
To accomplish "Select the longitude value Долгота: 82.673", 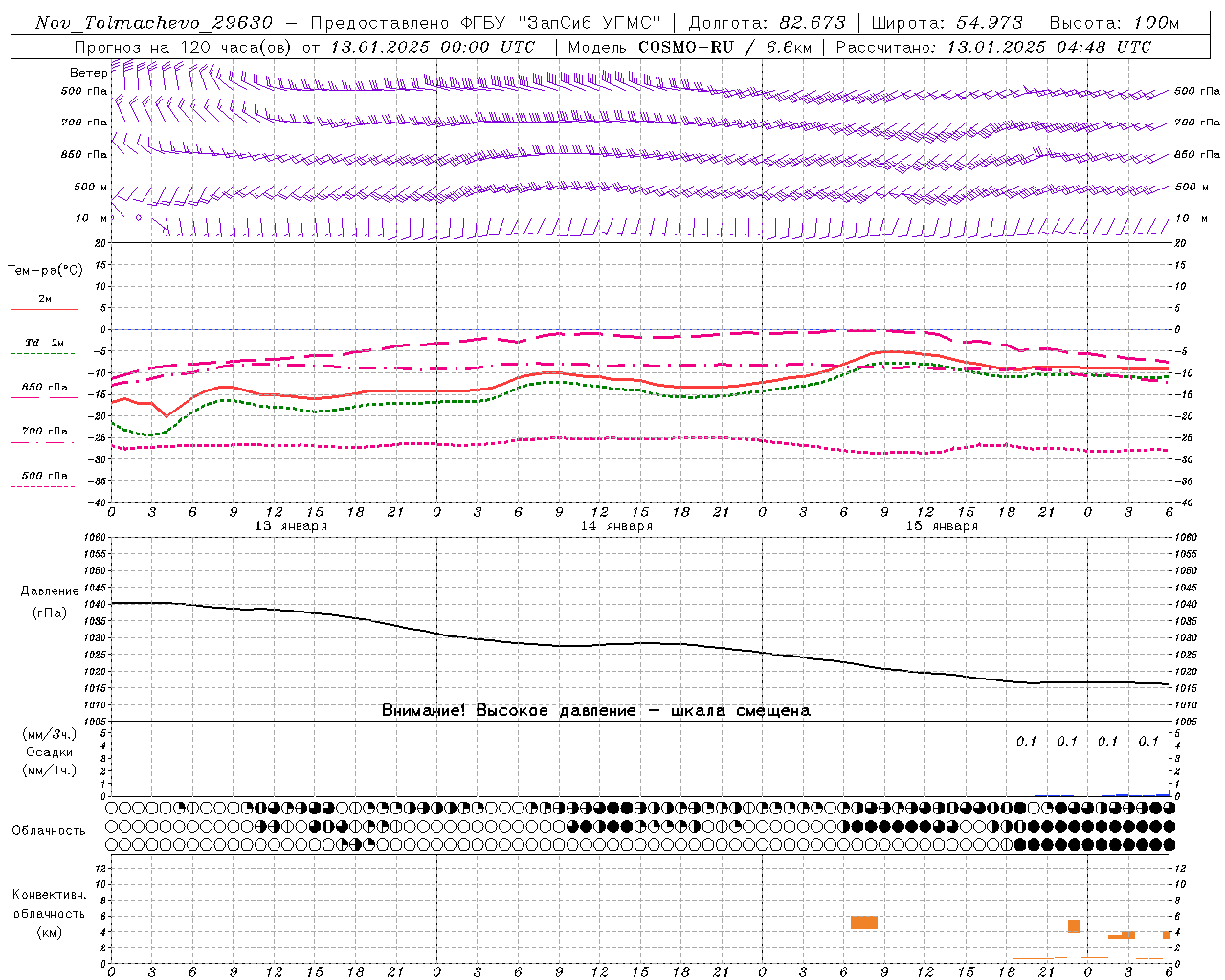I will point(768,23).
